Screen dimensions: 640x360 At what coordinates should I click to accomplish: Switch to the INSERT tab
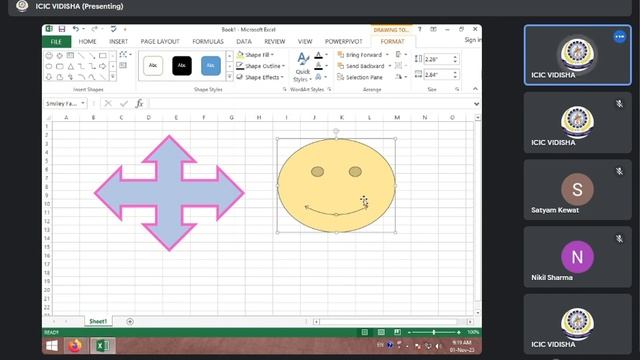click(x=118, y=42)
